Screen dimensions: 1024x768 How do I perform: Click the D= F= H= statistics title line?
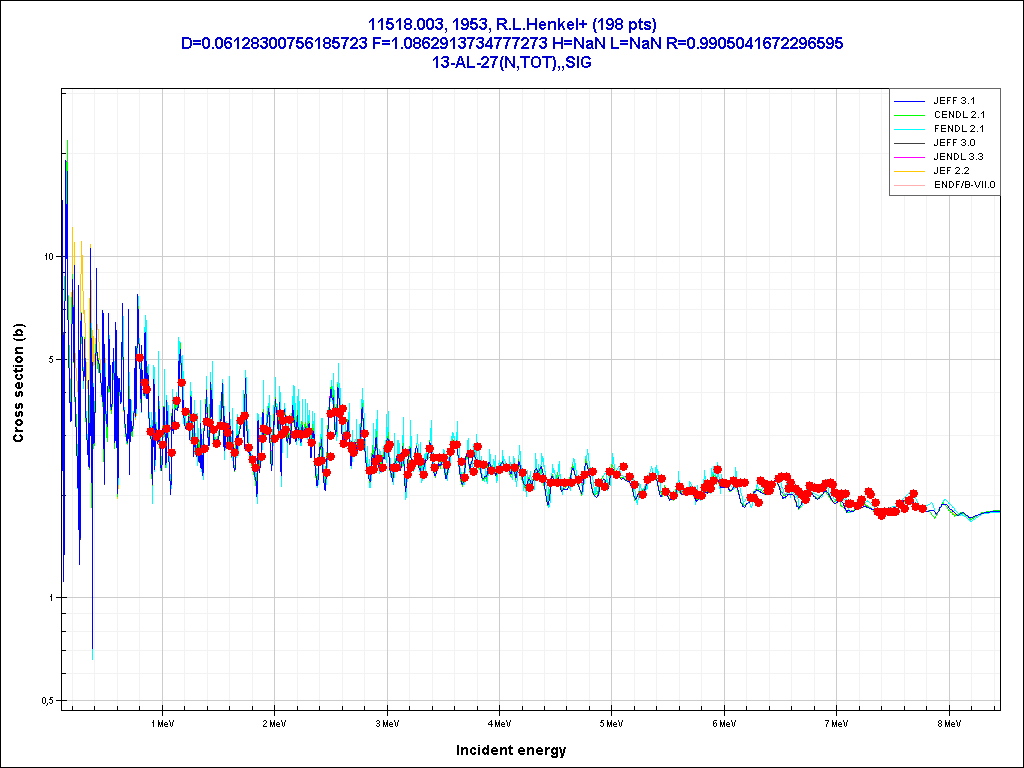[x=512, y=43]
